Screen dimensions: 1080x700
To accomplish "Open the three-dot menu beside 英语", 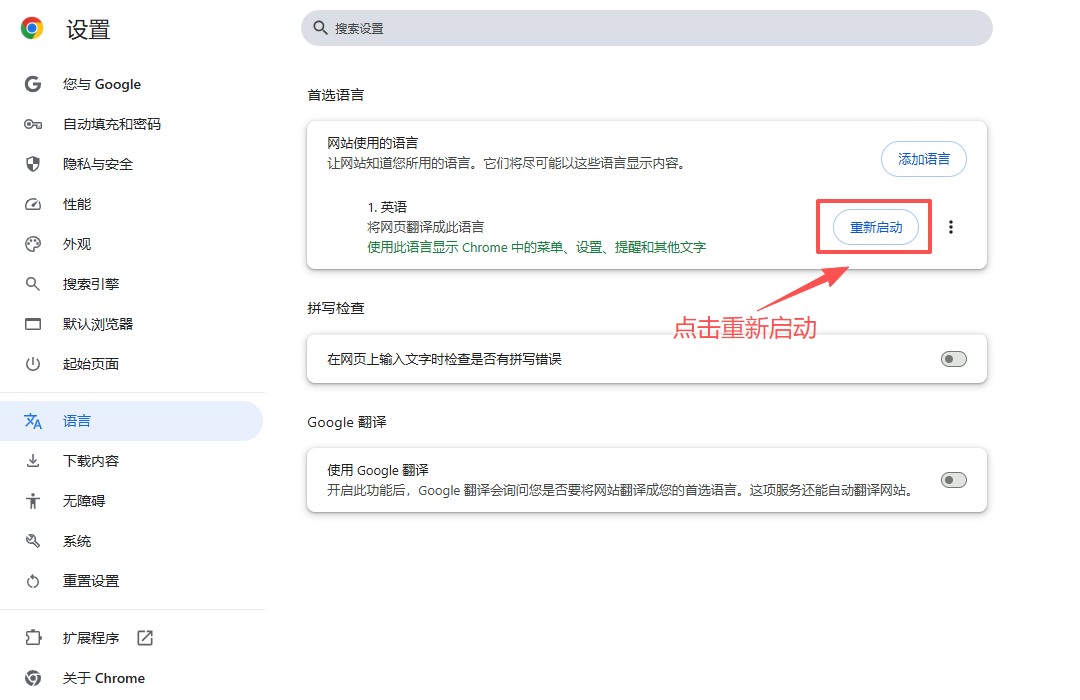I will pos(951,227).
